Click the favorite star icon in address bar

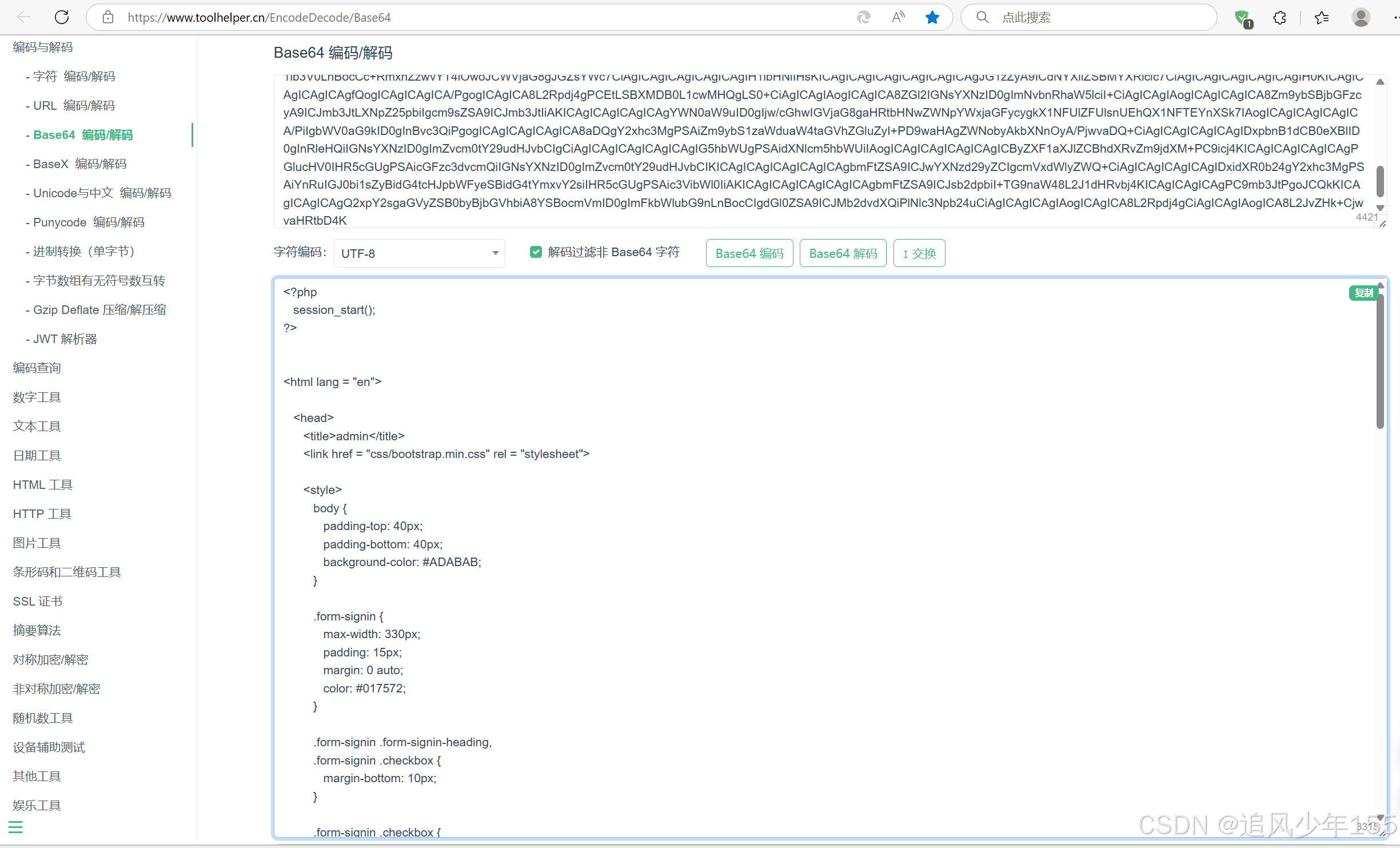point(932,17)
